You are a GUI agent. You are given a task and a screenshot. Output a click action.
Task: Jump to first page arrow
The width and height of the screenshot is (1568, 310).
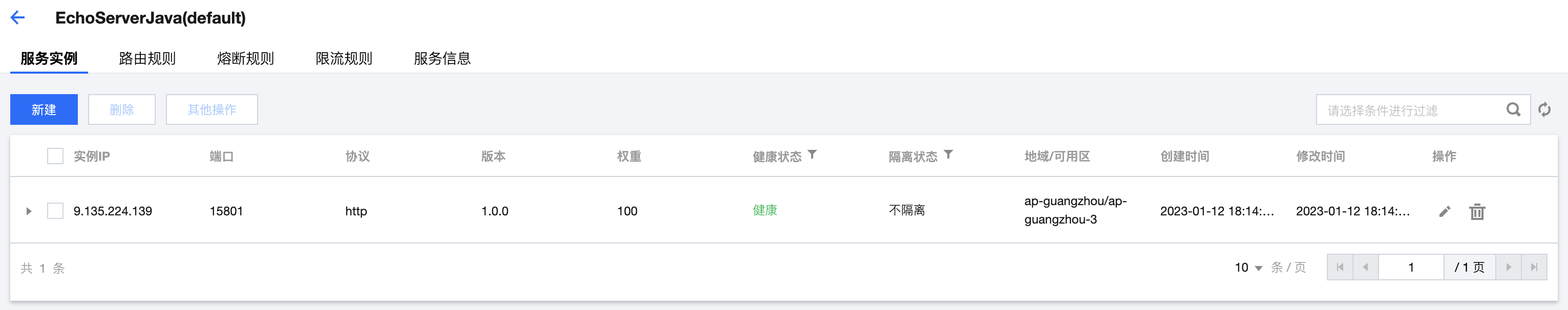click(1340, 268)
